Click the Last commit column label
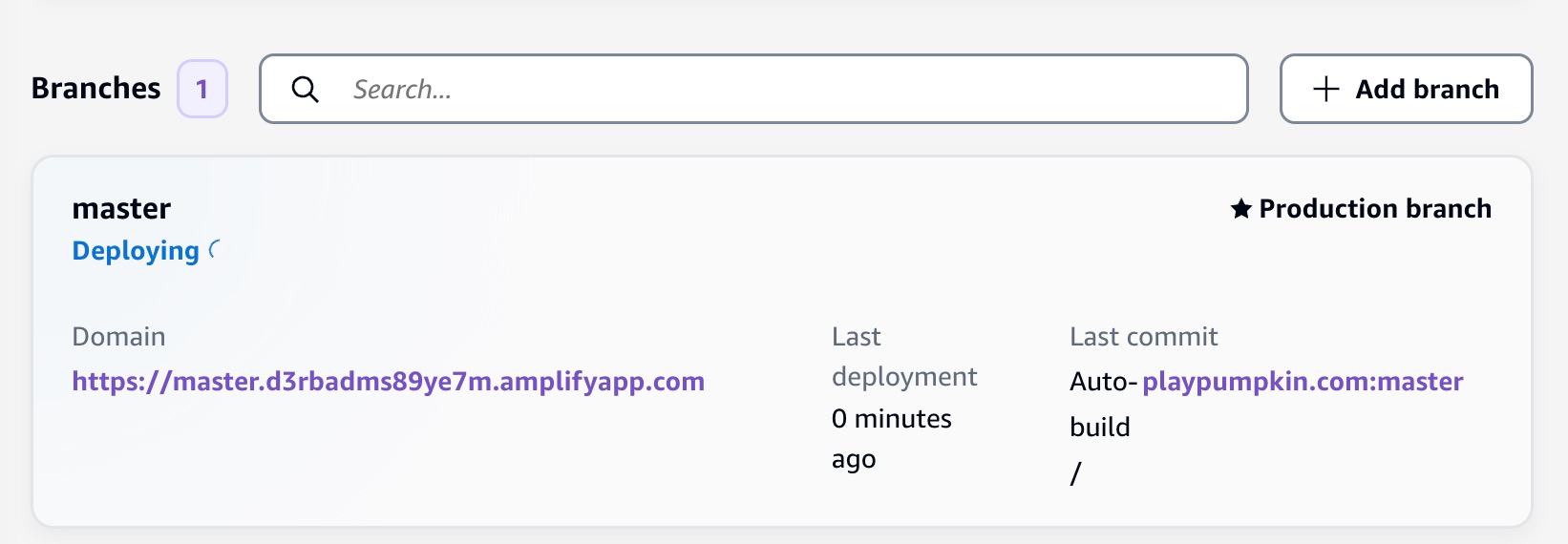Image resolution: width=1568 pixels, height=544 pixels. [1143, 336]
